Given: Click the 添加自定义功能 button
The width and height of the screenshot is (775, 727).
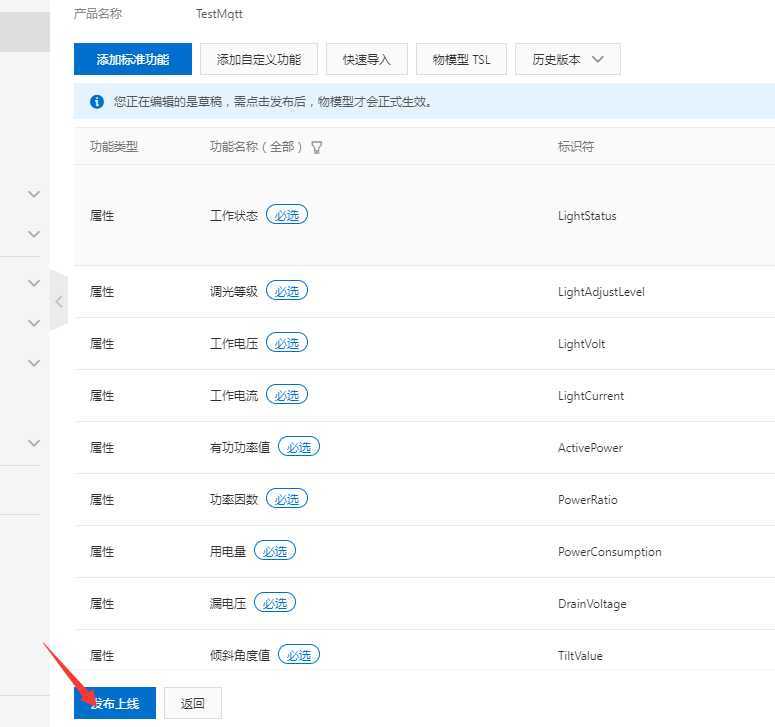Looking at the screenshot, I should (258, 59).
